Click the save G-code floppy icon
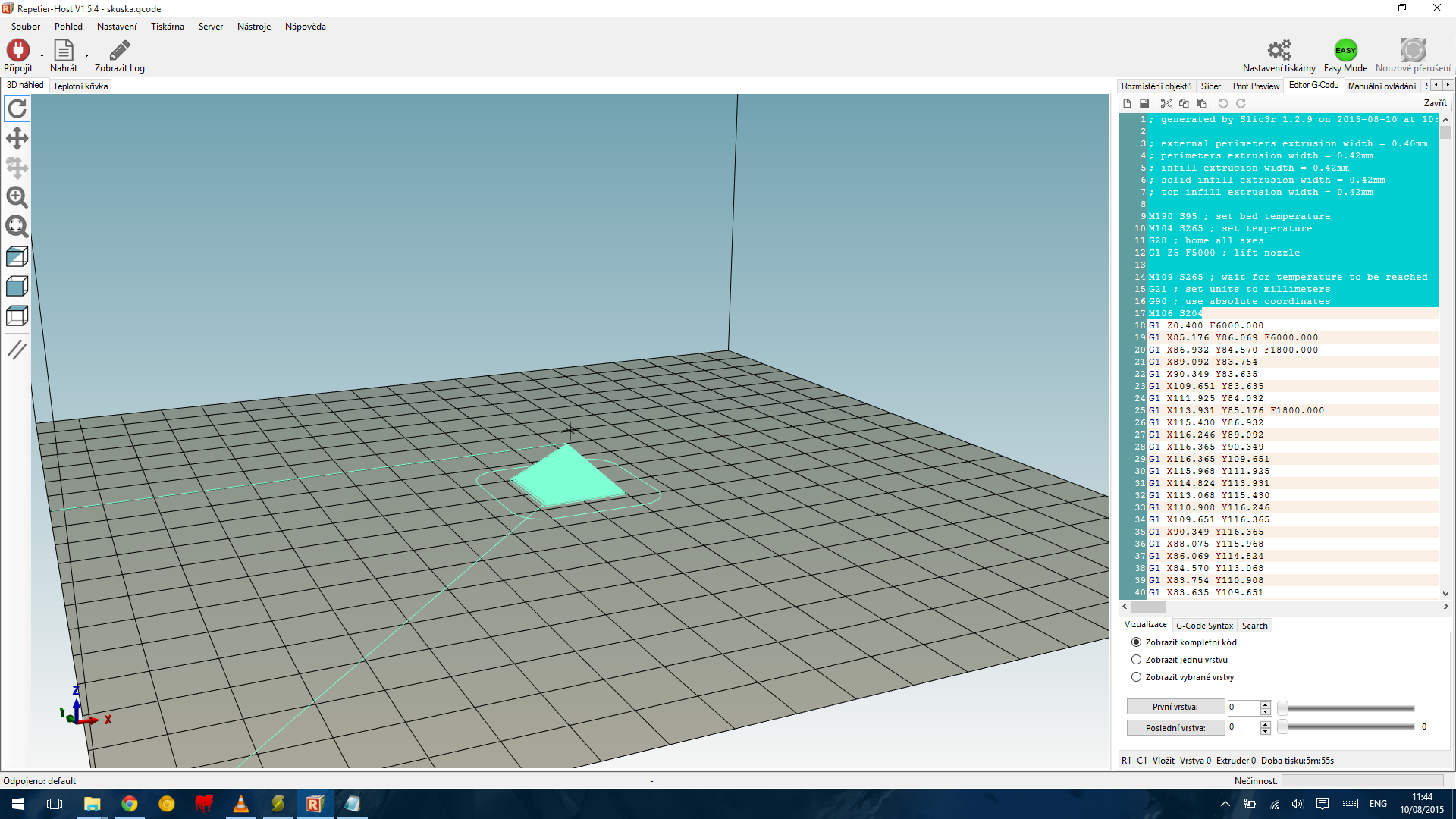 1144,103
